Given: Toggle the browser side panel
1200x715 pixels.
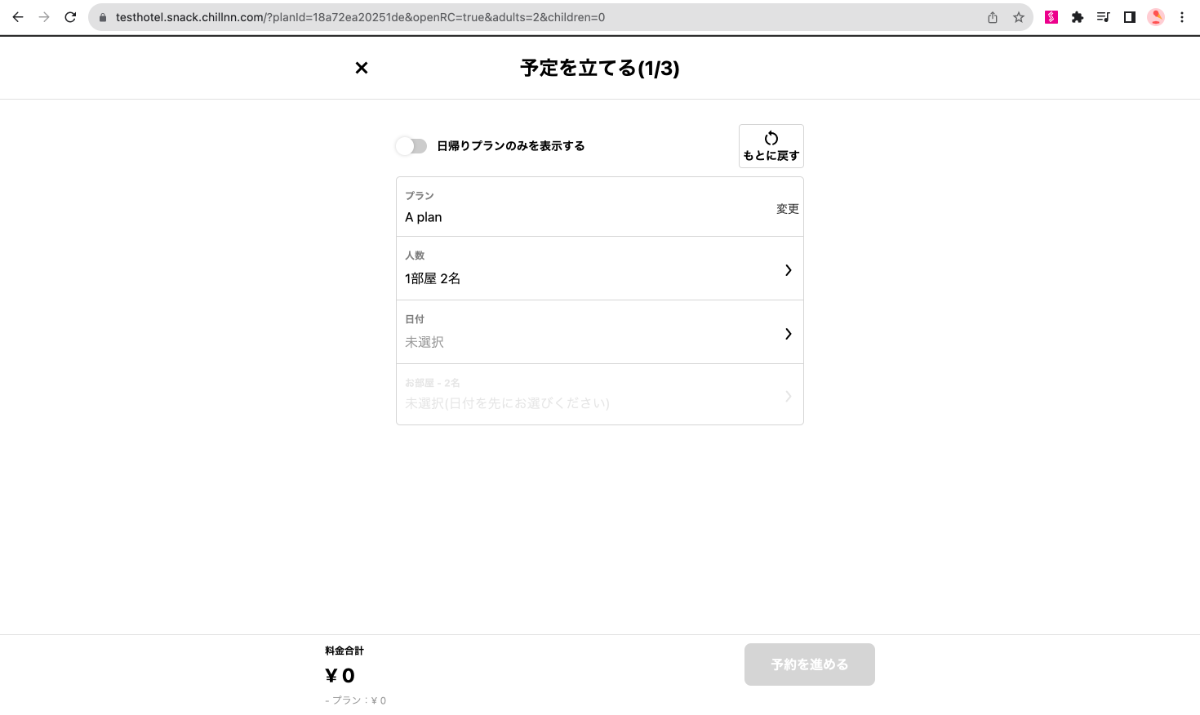Looking at the screenshot, I should [x=1129, y=17].
